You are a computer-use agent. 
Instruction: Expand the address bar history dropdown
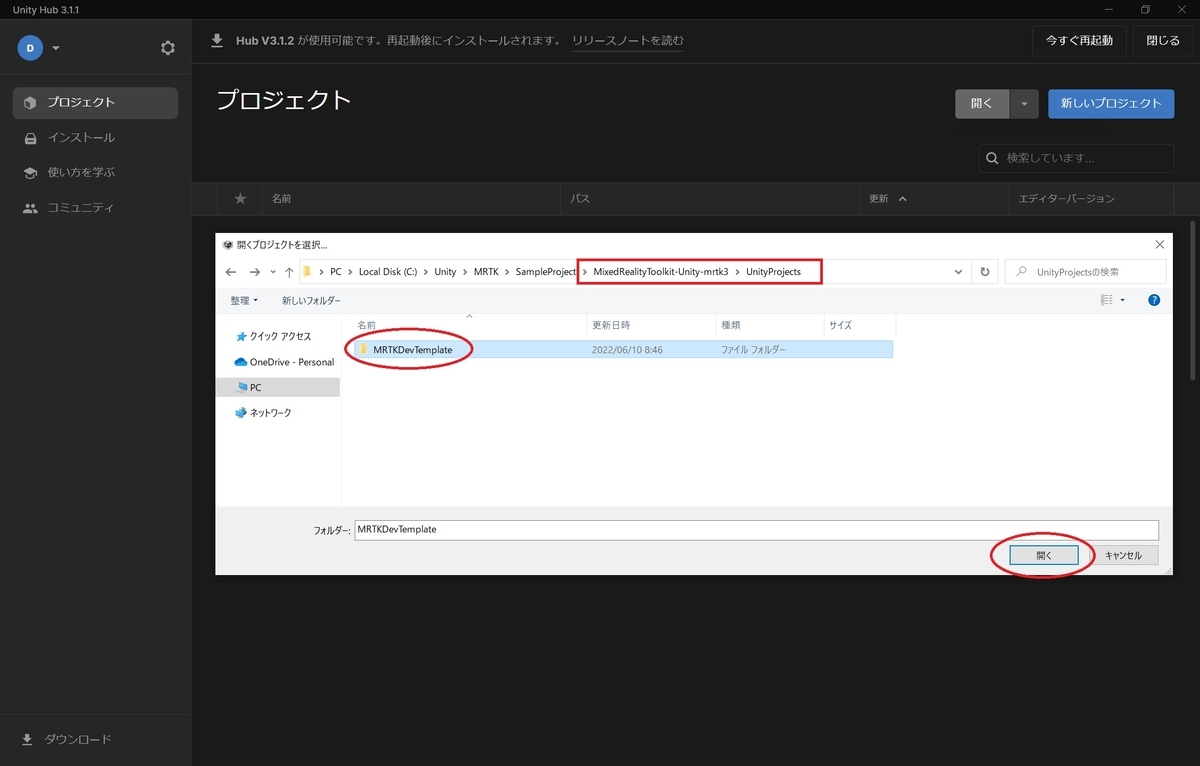(x=958, y=272)
